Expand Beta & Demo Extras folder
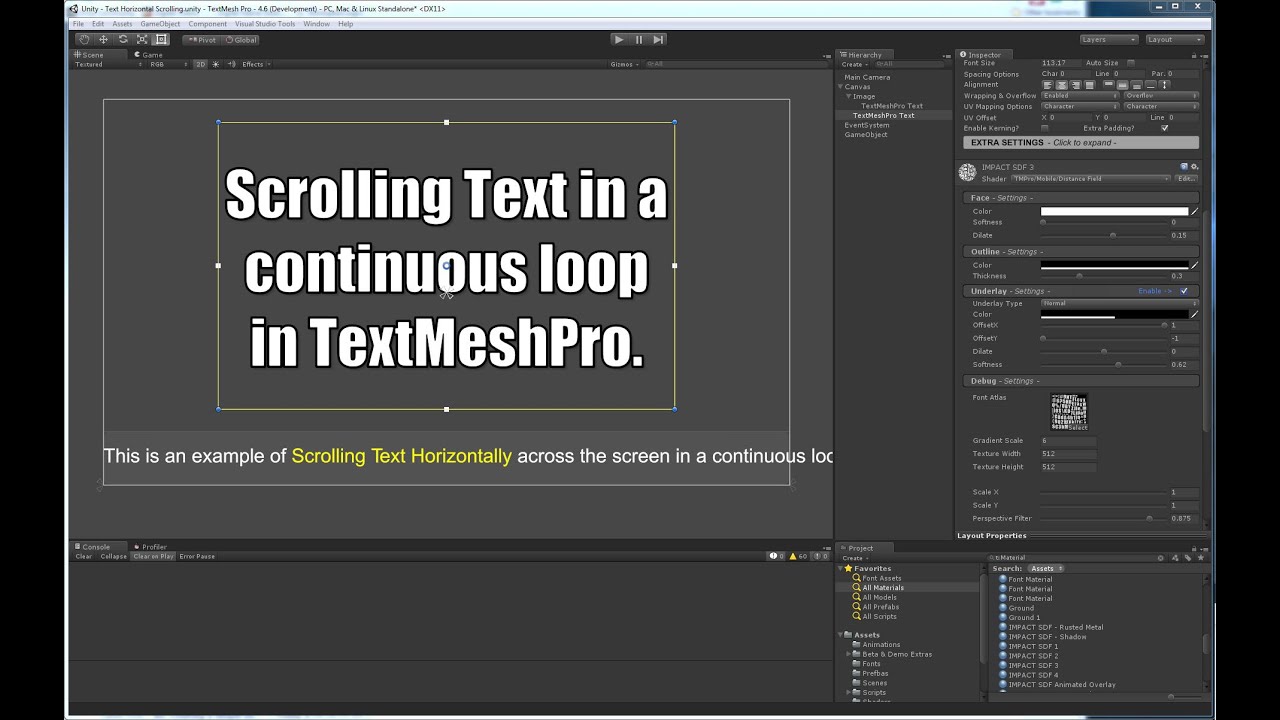This screenshot has height=720, width=1280. 850,654
